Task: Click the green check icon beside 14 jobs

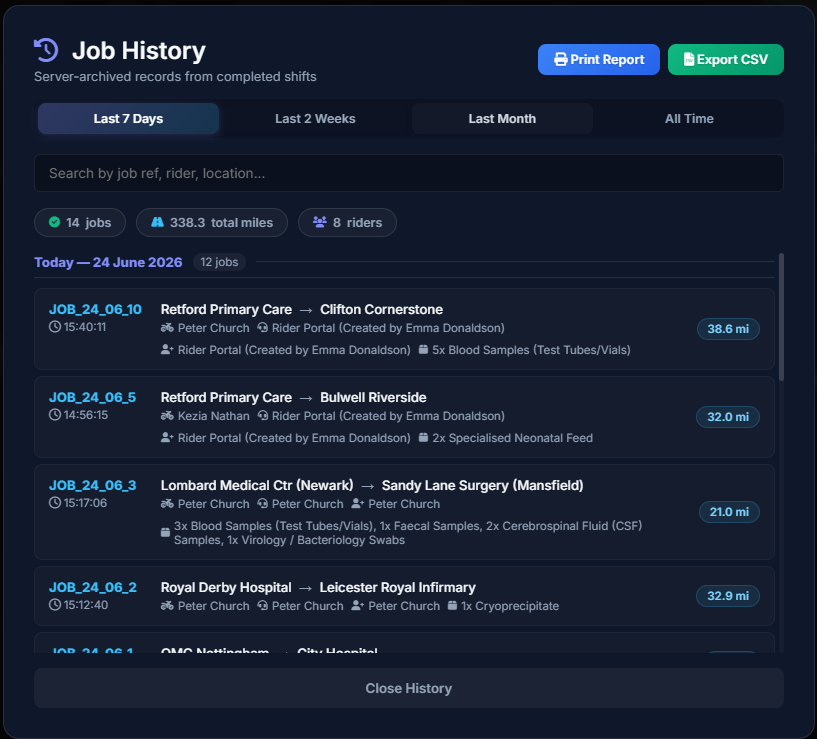Action: click(x=54, y=223)
